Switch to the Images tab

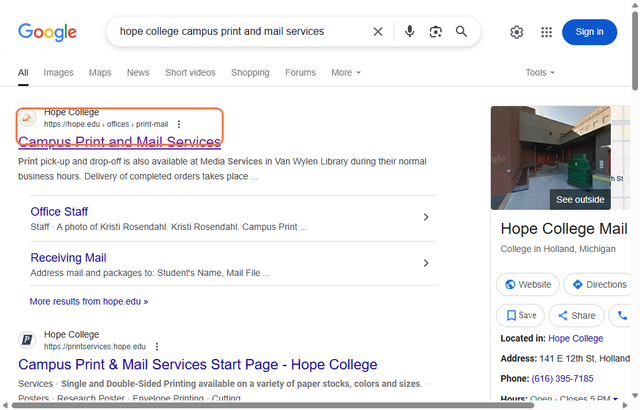[x=58, y=73]
